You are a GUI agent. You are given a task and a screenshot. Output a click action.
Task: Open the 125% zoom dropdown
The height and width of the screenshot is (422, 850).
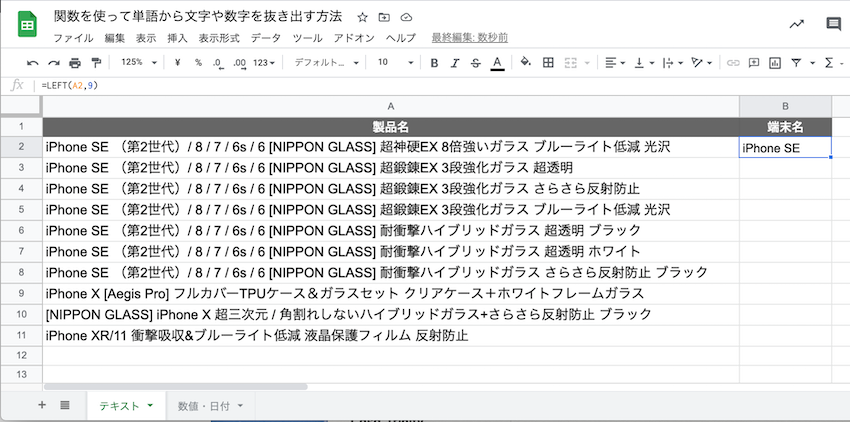(x=138, y=62)
